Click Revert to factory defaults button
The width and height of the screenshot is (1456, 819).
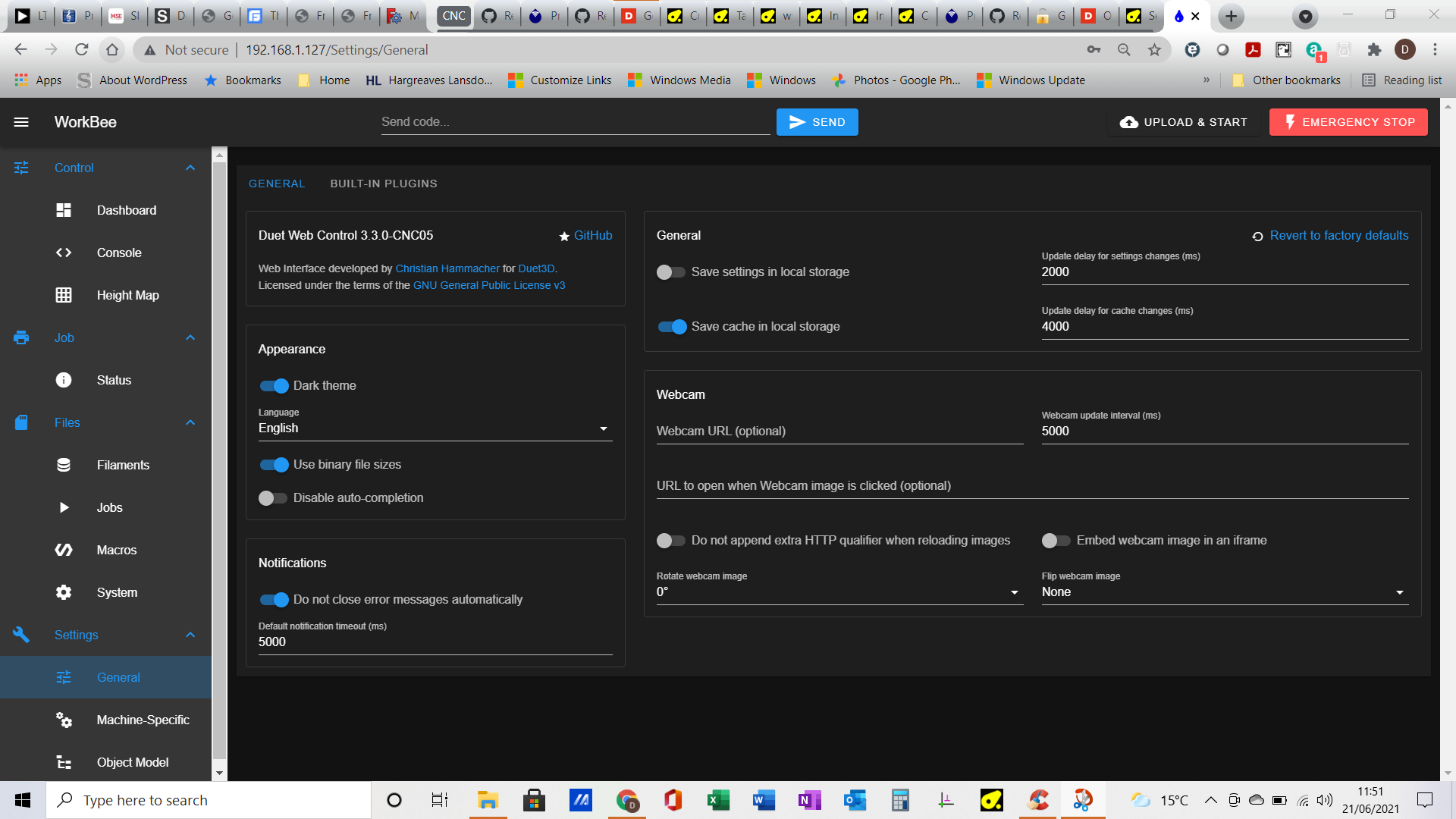point(1330,235)
